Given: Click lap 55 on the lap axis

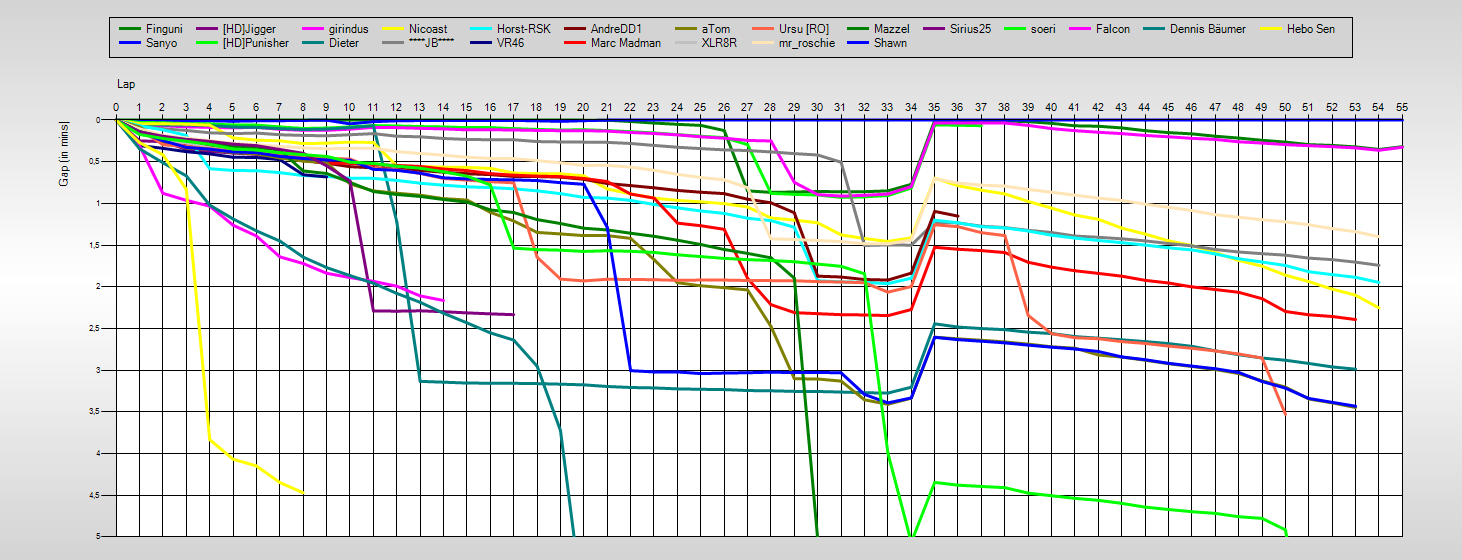Looking at the screenshot, I should pos(1402,106).
